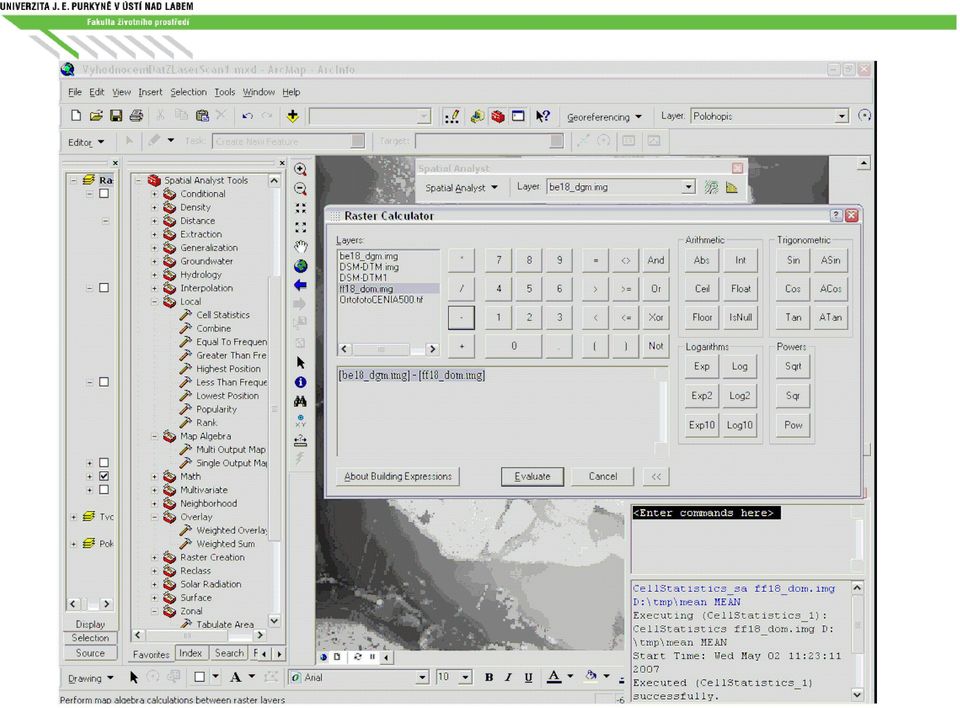Go back to previous extent blue arrow
960x708 pixels.
[x=301, y=285]
